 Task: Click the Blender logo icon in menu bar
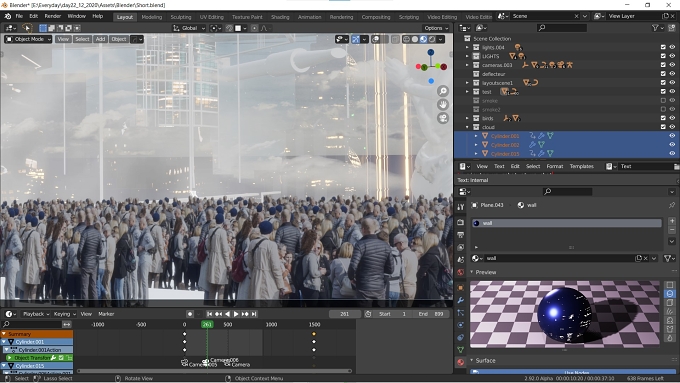point(8,16)
